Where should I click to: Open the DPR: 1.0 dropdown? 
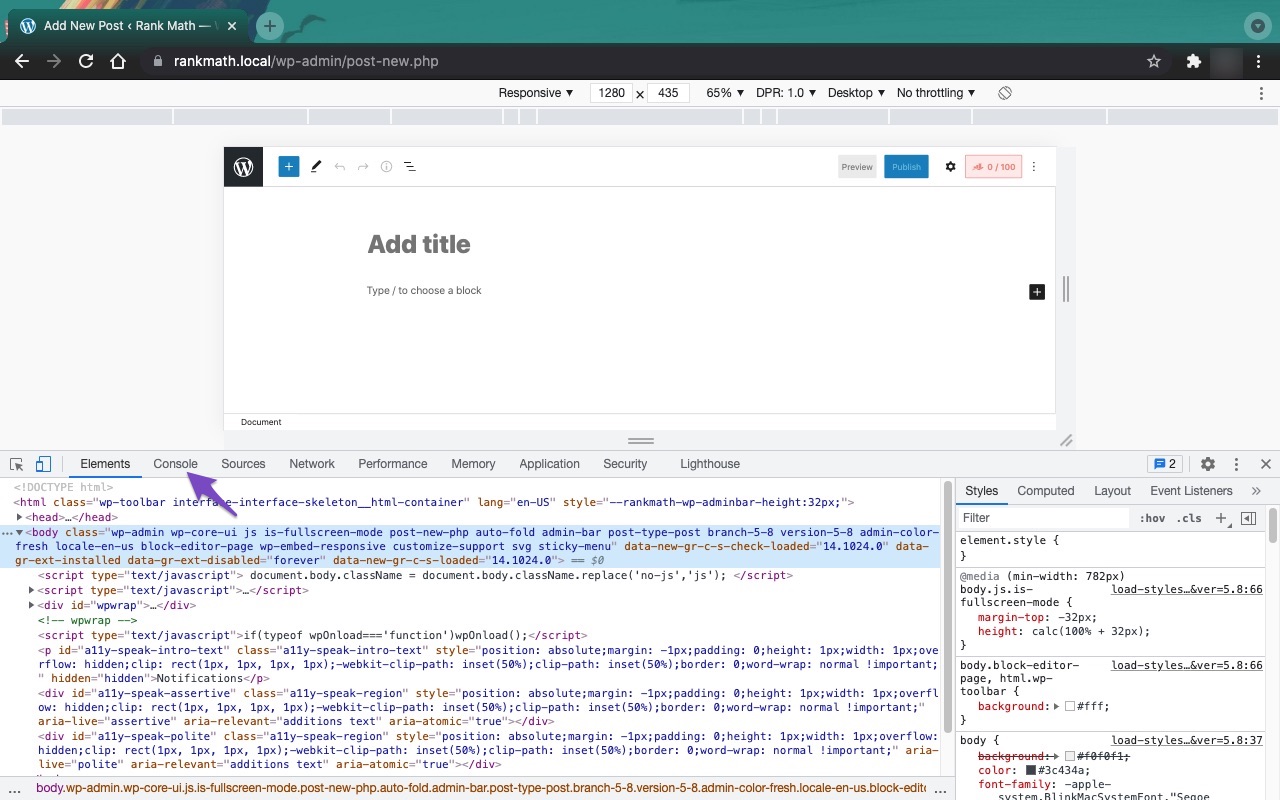[786, 93]
